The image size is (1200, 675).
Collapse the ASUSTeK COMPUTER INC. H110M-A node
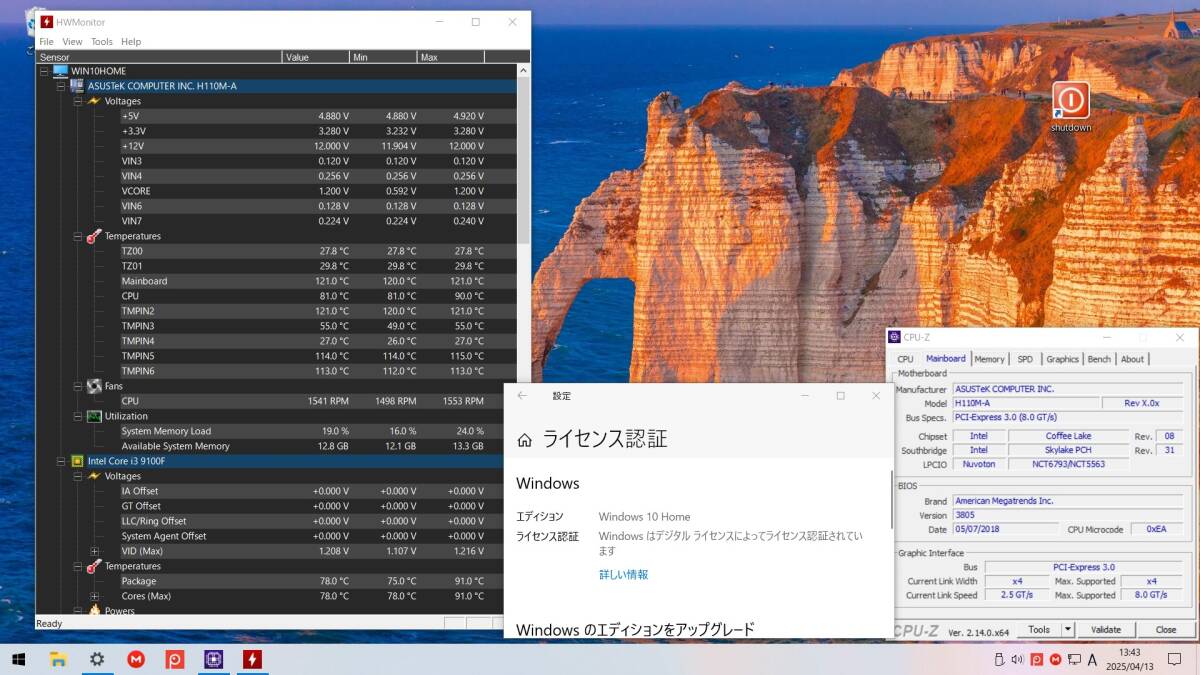point(61,86)
